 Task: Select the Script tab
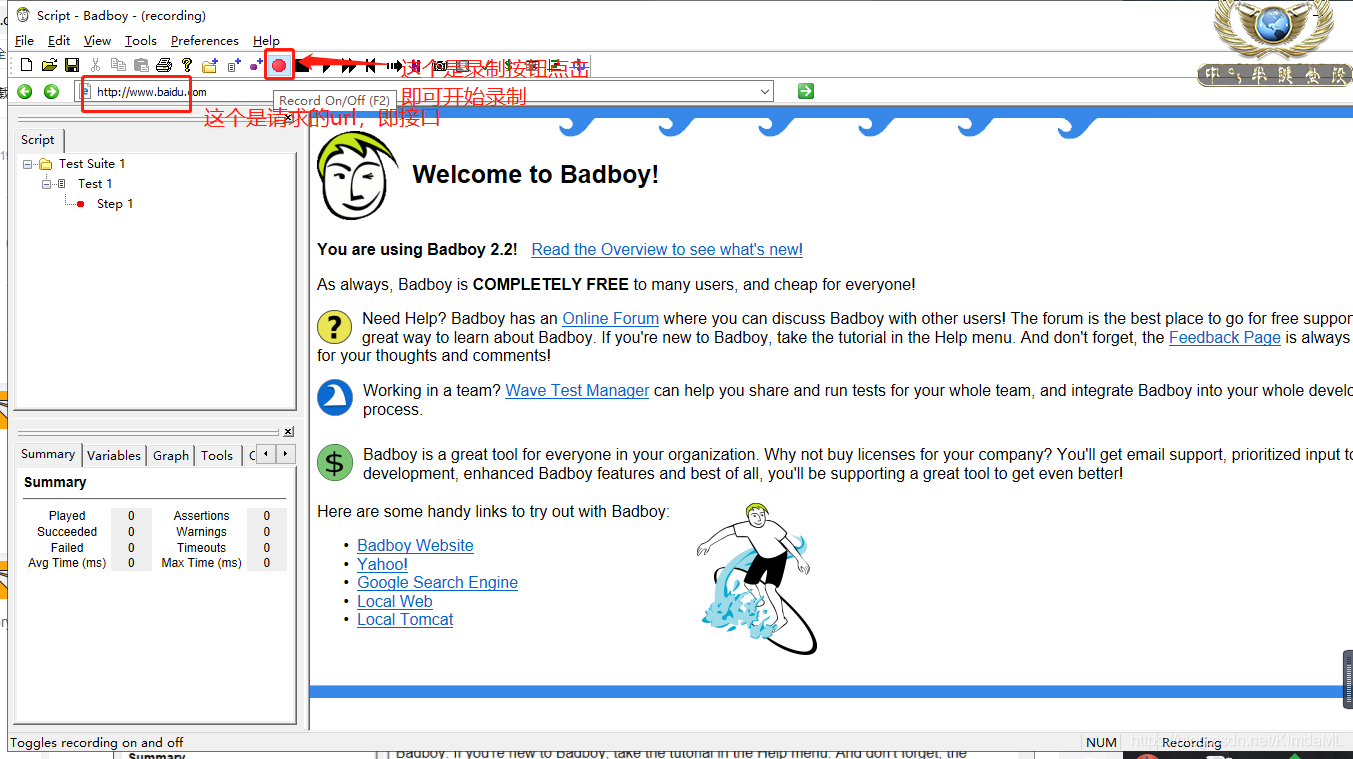(x=38, y=140)
